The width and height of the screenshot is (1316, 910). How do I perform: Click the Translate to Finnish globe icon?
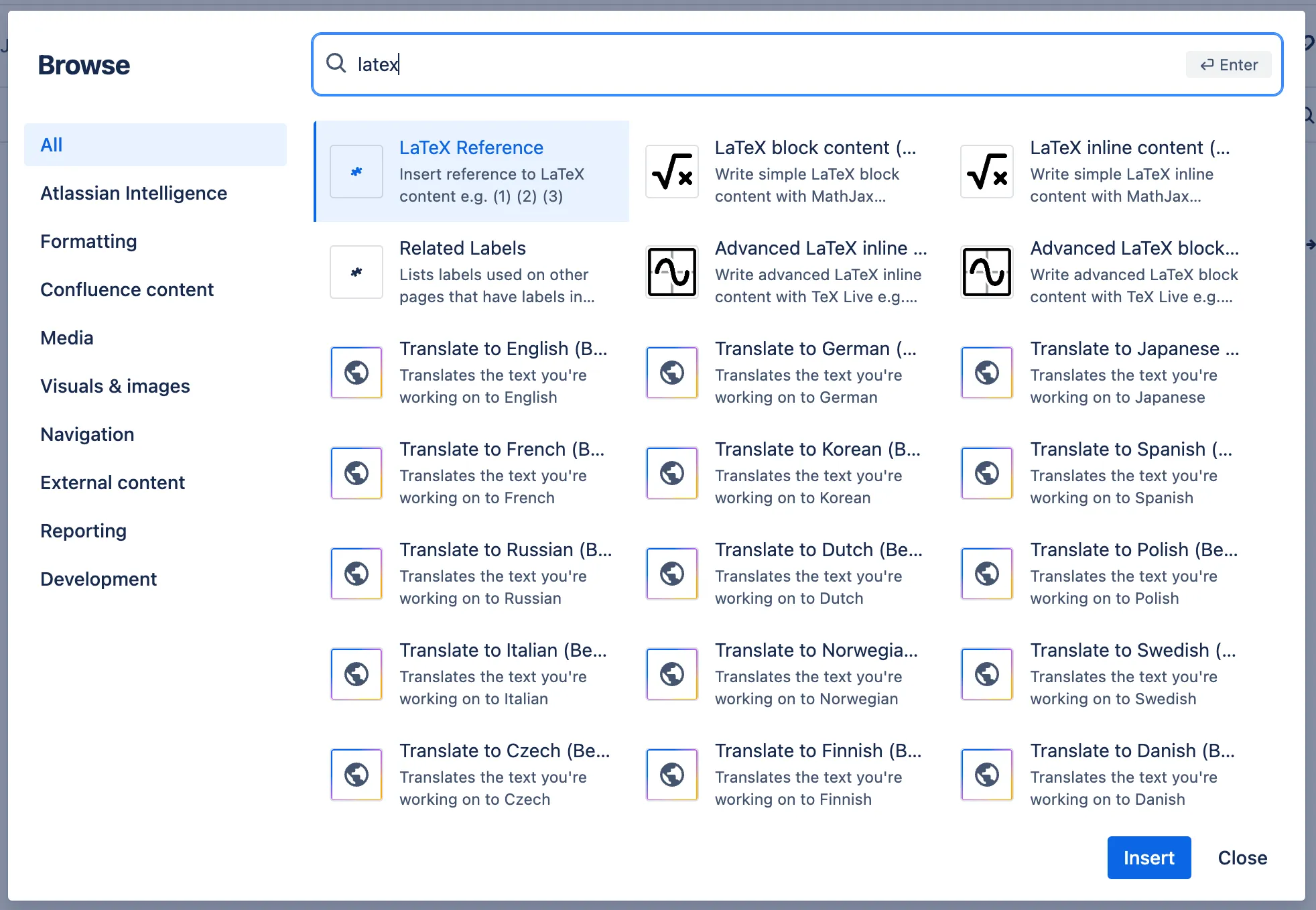click(672, 775)
